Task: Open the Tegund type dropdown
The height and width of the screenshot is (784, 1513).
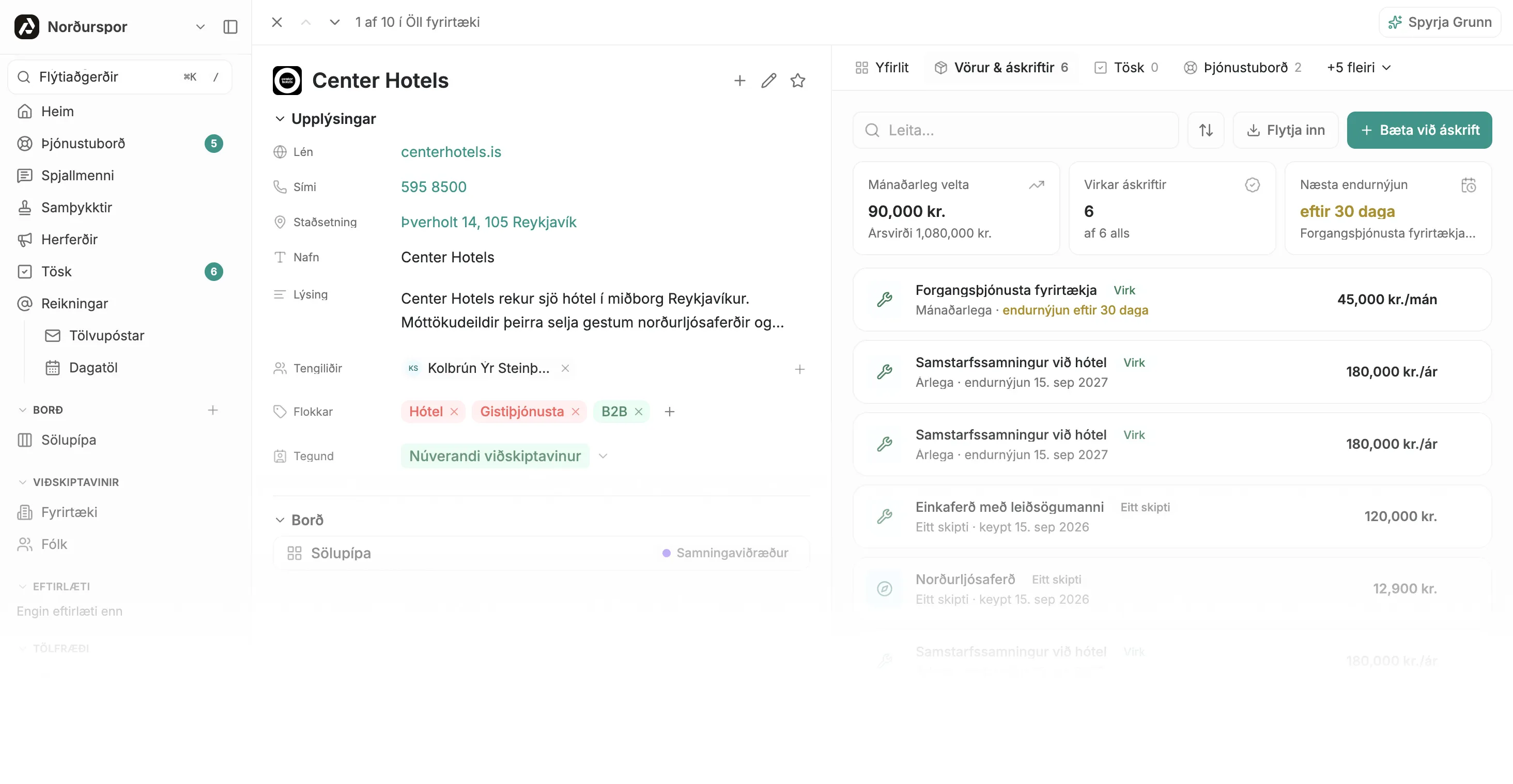Action: coord(603,457)
